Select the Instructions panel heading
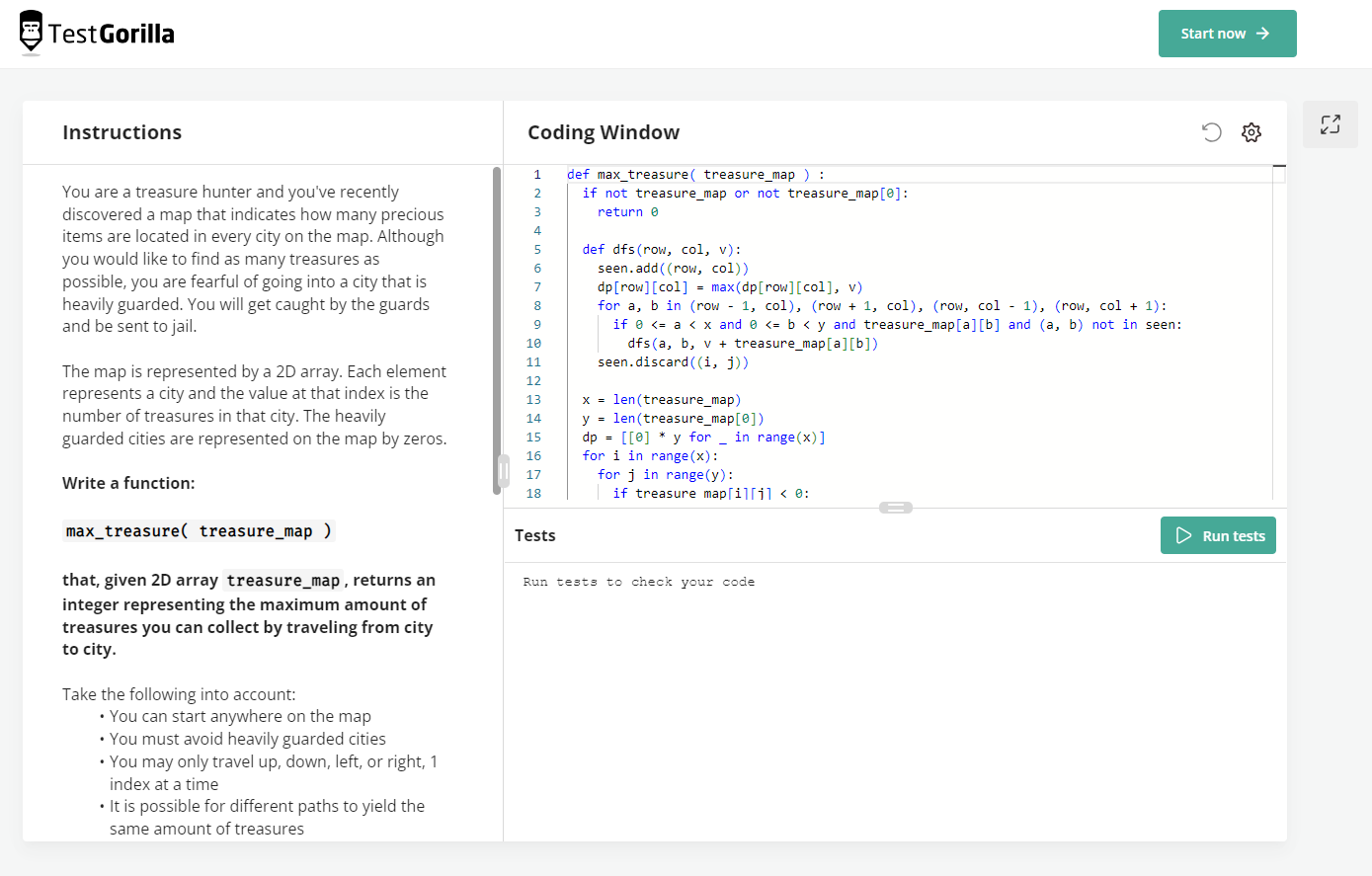 click(x=121, y=131)
